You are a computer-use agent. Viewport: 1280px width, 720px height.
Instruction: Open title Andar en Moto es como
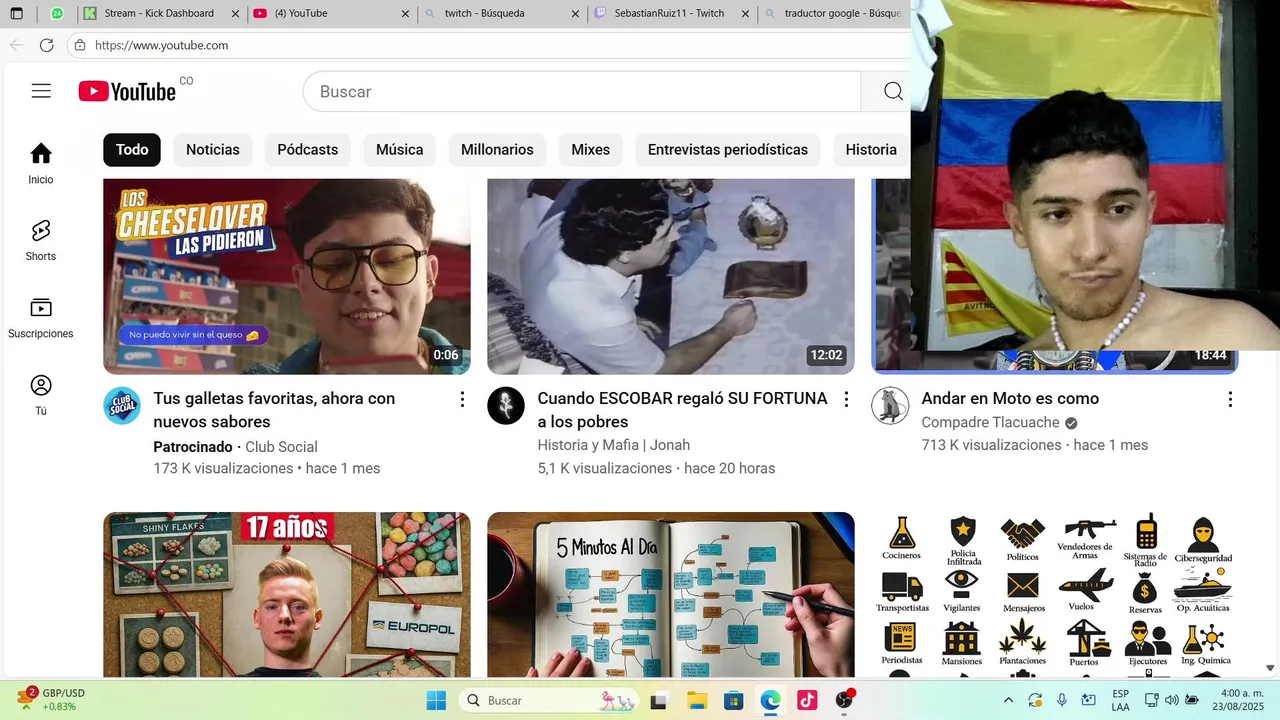[x=1010, y=398]
